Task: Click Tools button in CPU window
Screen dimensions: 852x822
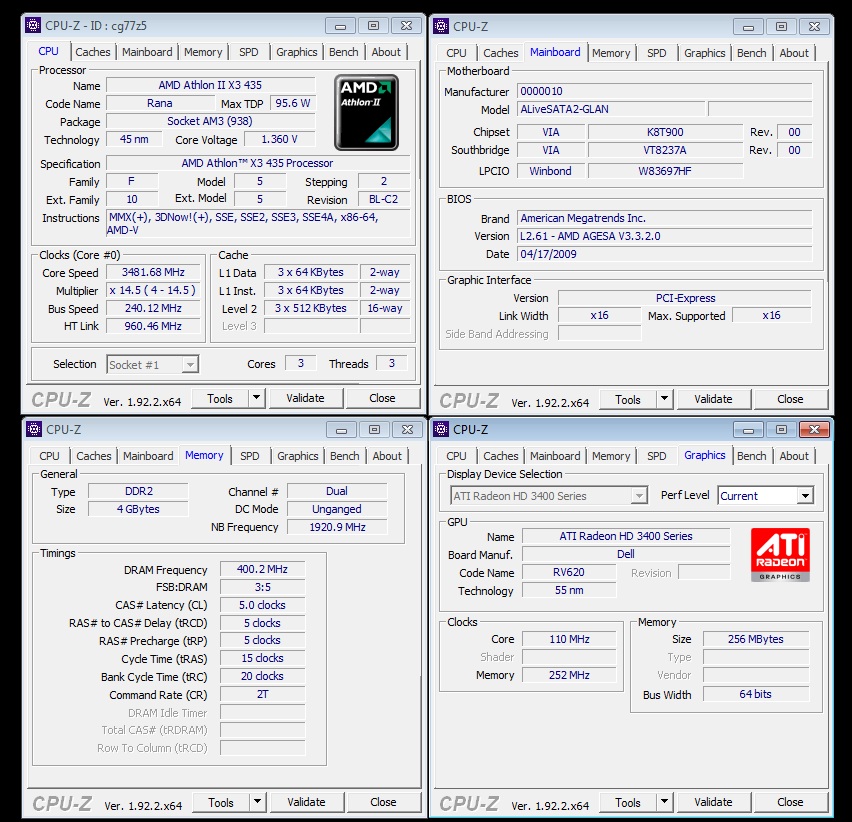Action: 220,398
